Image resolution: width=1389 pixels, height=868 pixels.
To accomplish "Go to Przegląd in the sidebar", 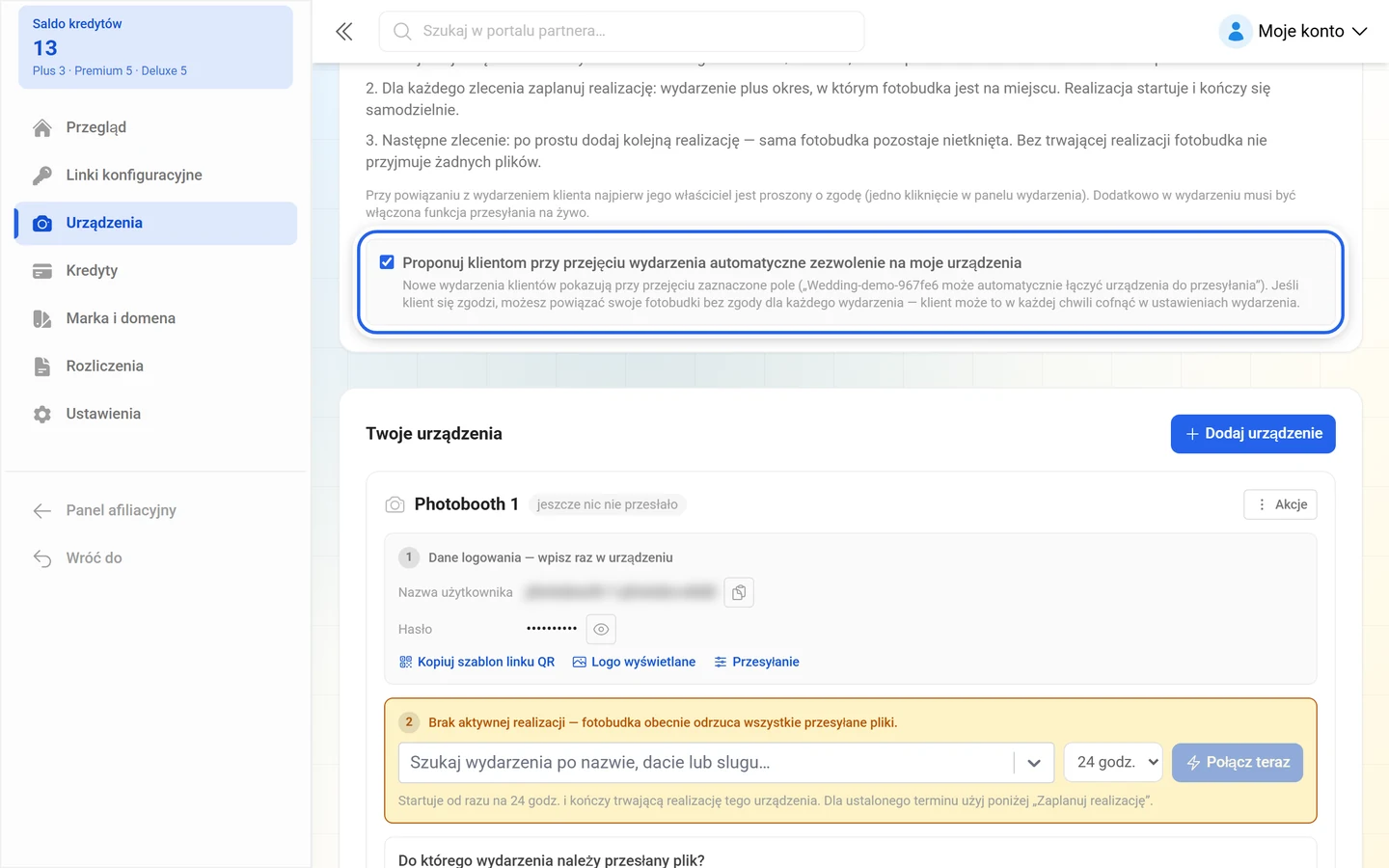I will (156, 127).
